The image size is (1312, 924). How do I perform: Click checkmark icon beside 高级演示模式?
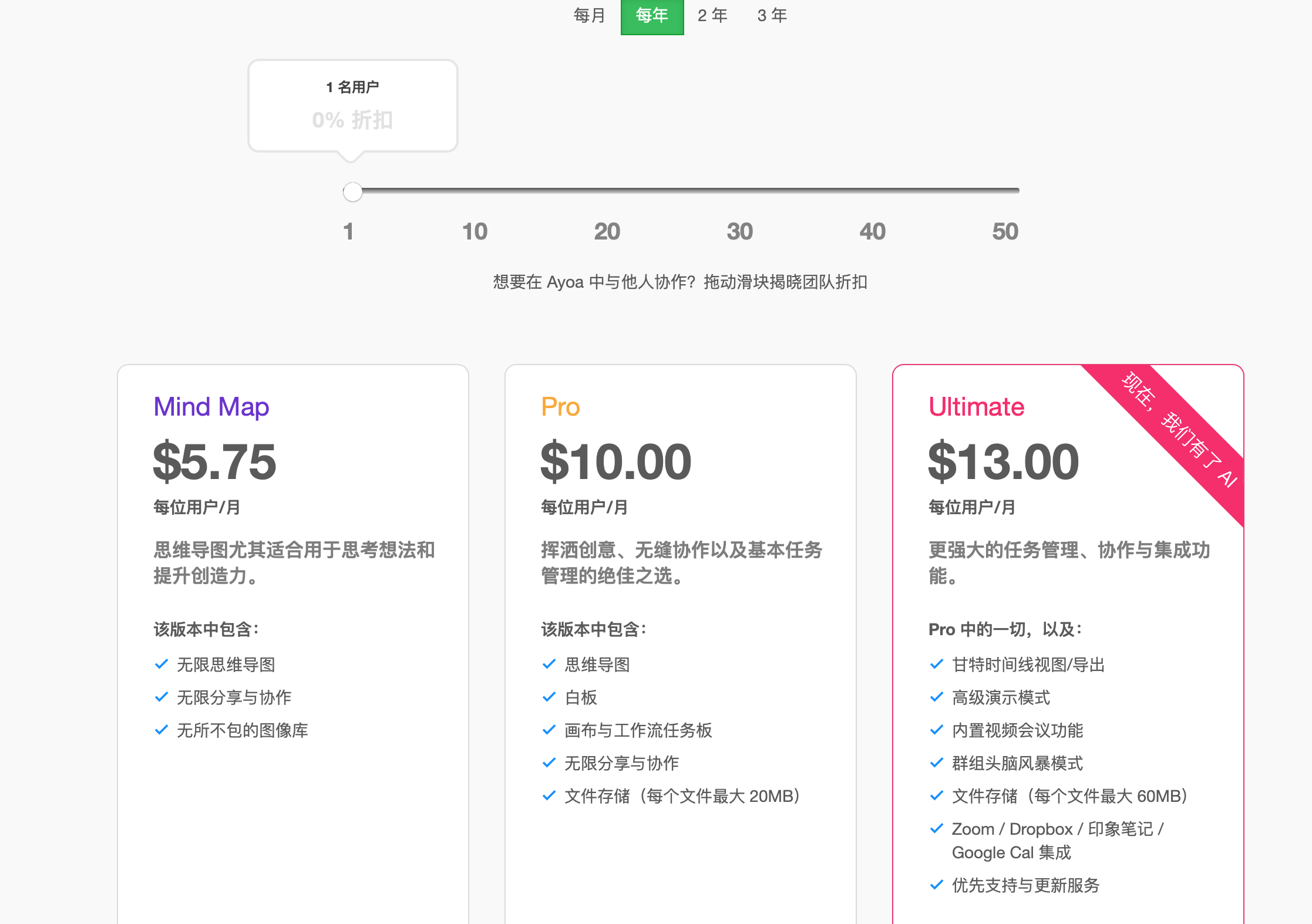[x=937, y=697]
